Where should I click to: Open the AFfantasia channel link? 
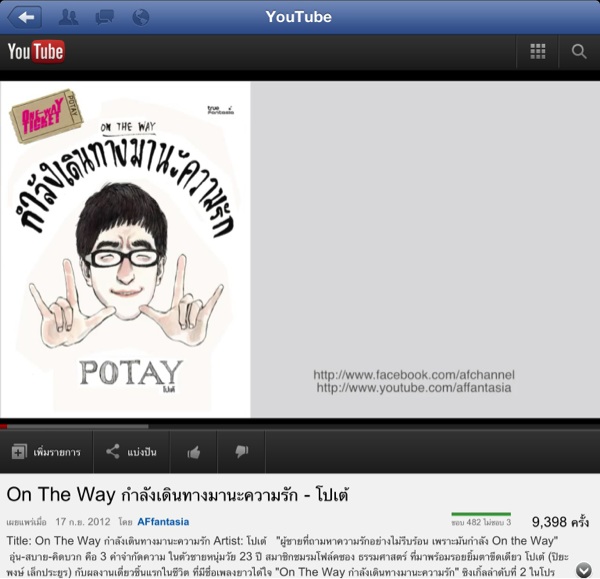[163, 522]
